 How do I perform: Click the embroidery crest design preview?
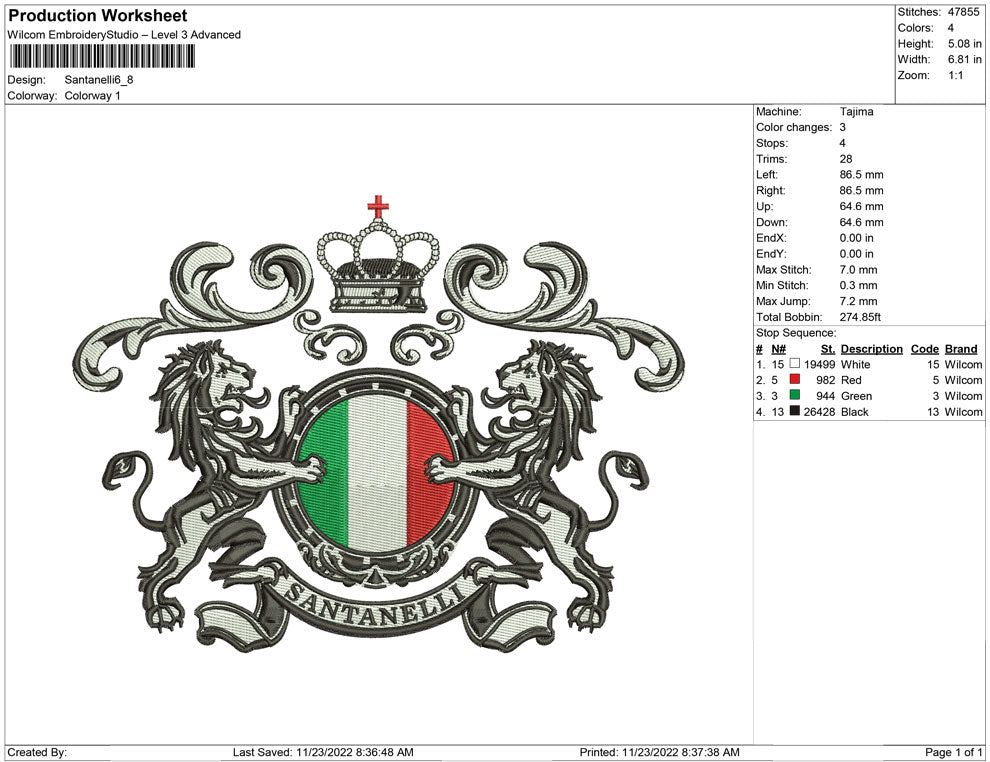coord(378,424)
